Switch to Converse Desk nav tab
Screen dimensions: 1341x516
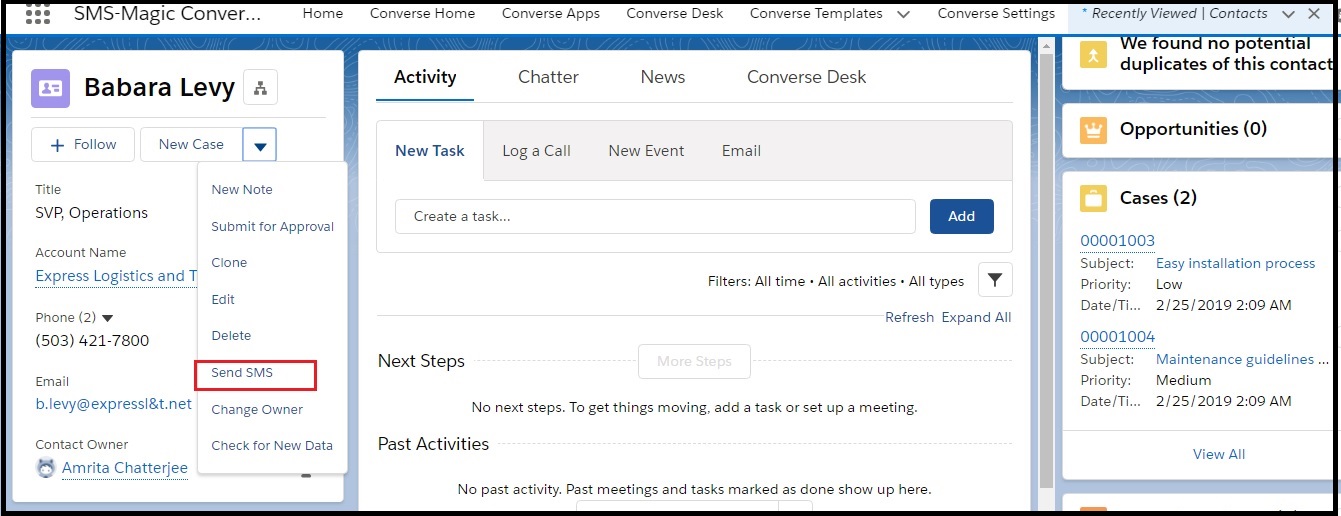675,14
